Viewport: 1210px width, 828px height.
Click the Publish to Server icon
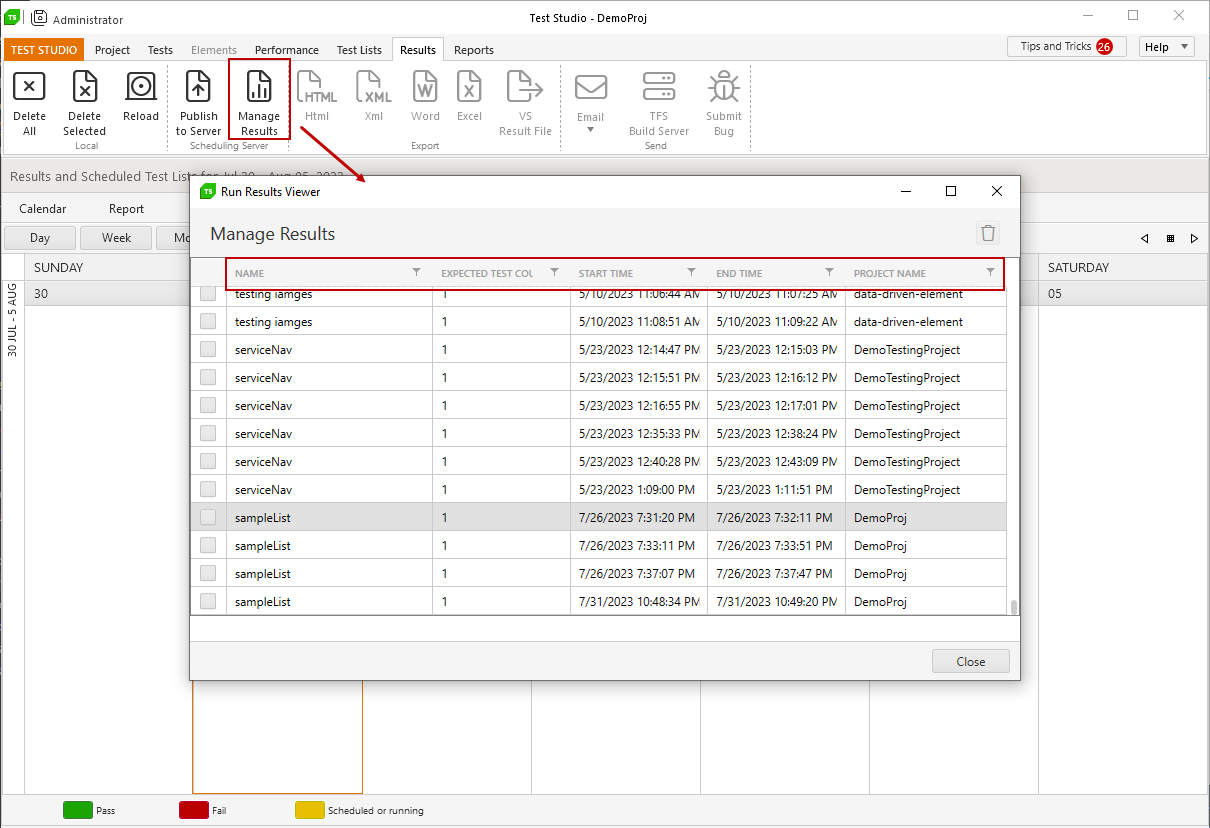199,87
